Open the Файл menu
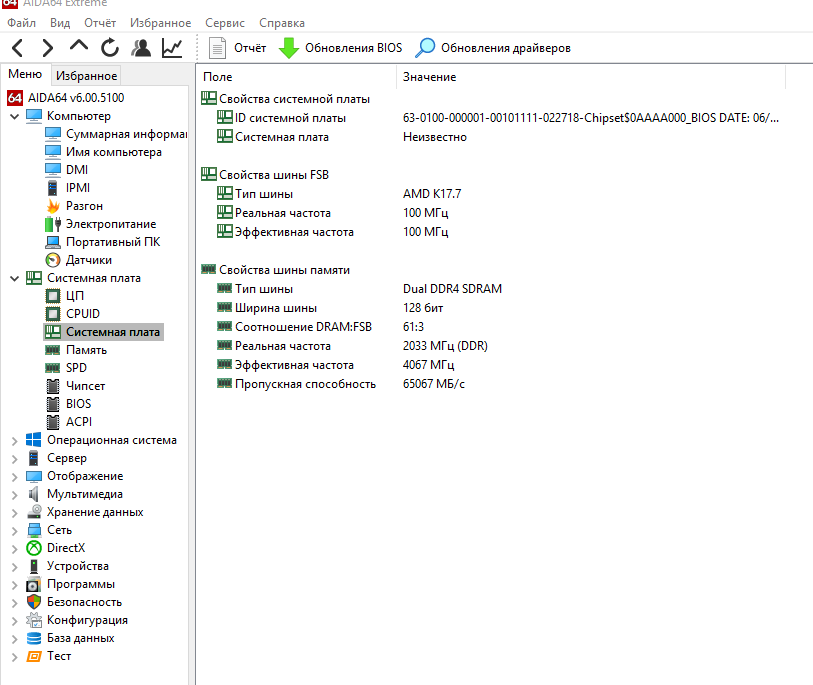This screenshot has width=813, height=685. 21,23
